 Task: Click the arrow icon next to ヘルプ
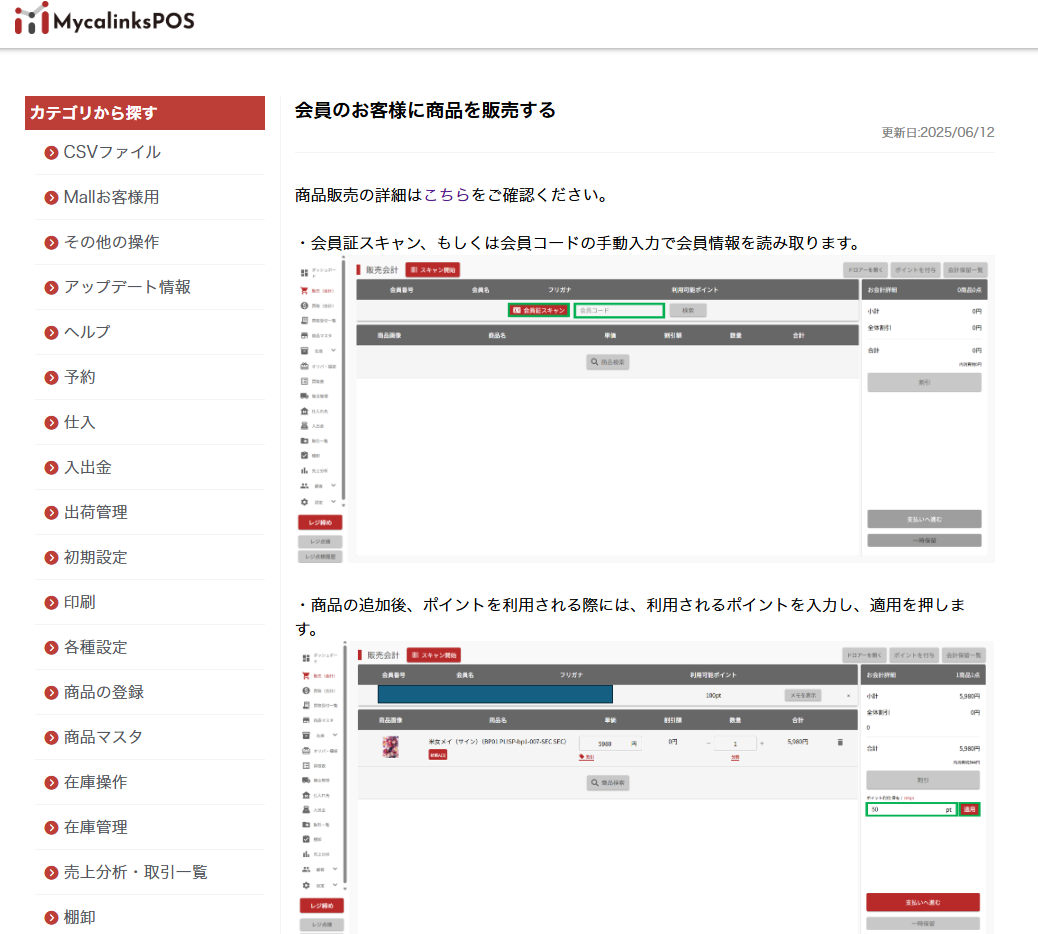pyautogui.click(x=52, y=333)
